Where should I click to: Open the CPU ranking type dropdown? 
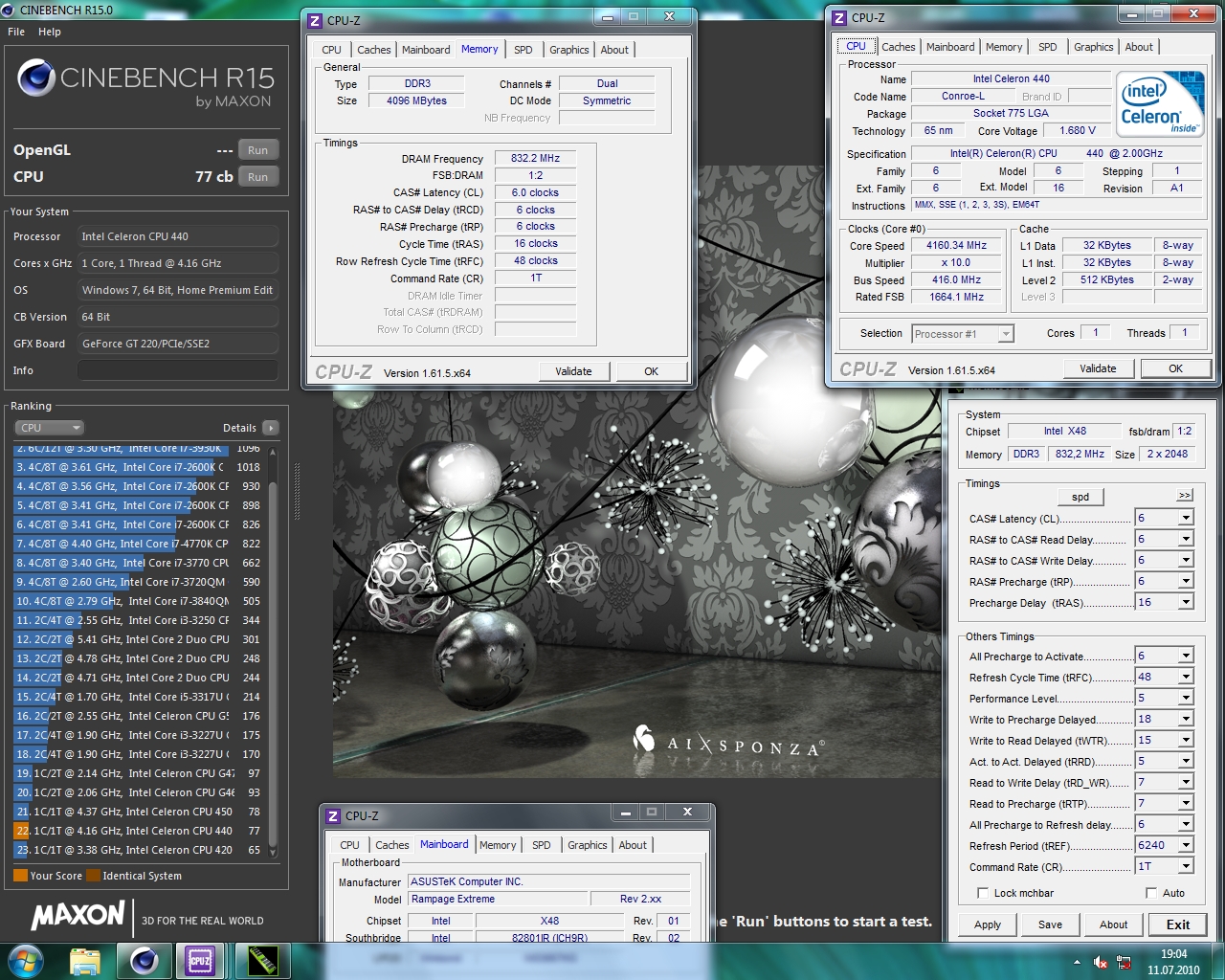pos(50,428)
